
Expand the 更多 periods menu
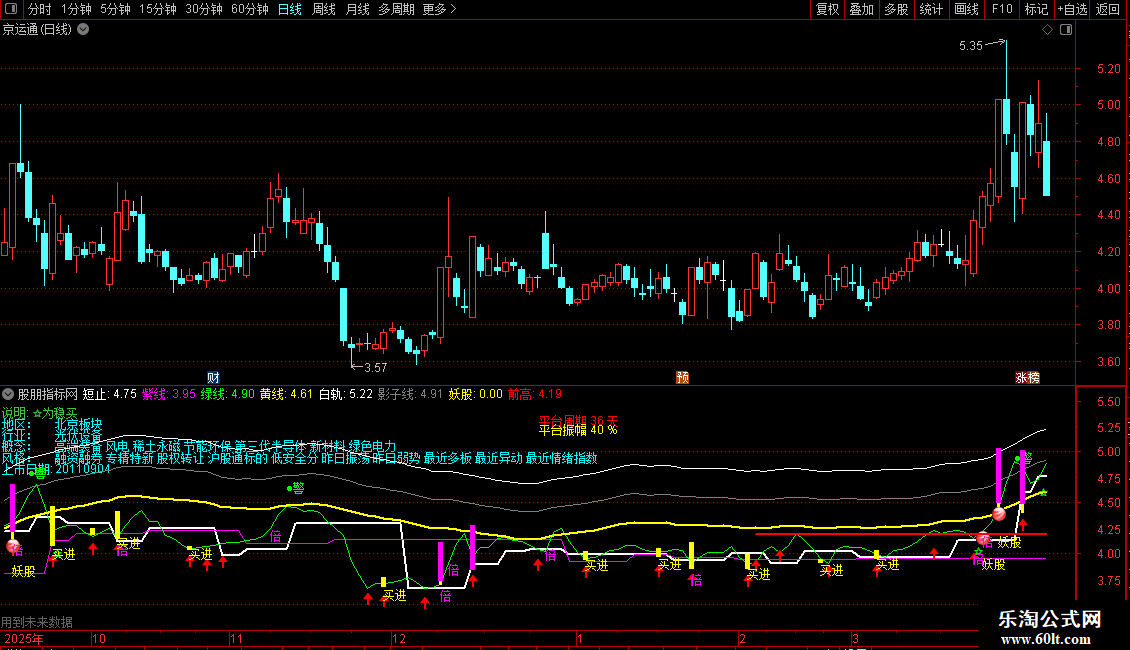[x=439, y=10]
